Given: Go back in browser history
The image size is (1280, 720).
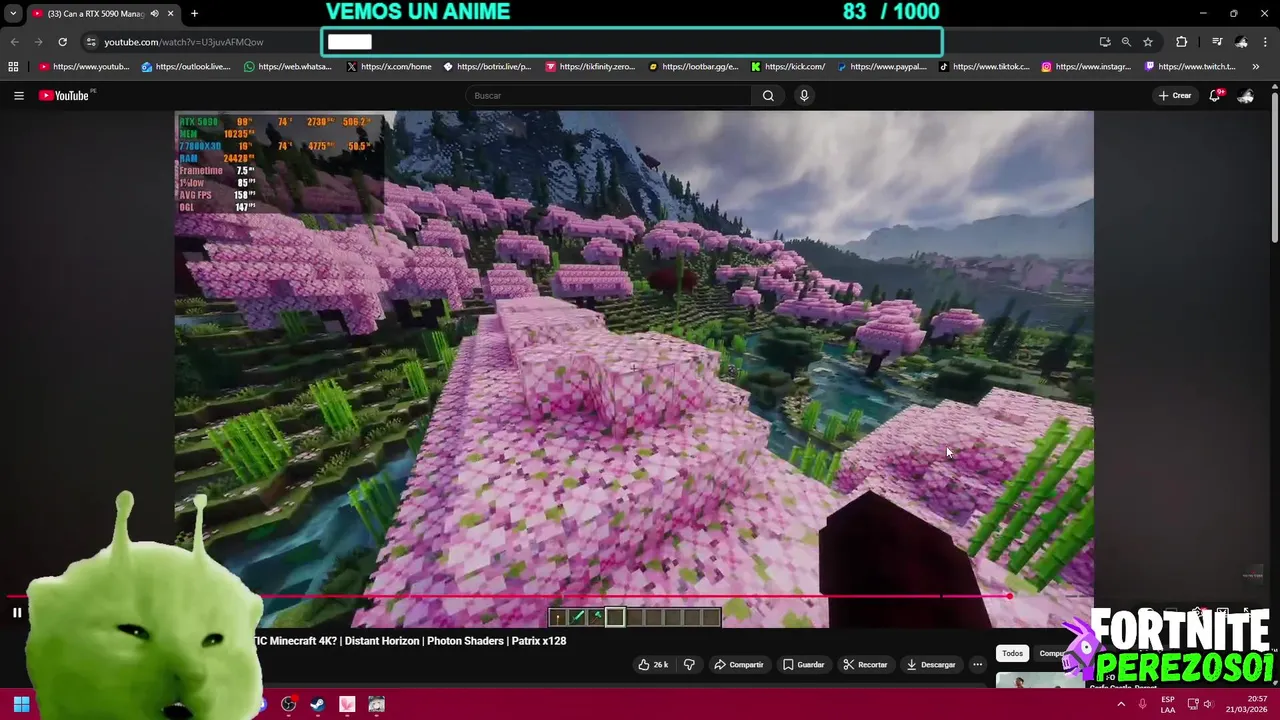Looking at the screenshot, I should coord(14,42).
